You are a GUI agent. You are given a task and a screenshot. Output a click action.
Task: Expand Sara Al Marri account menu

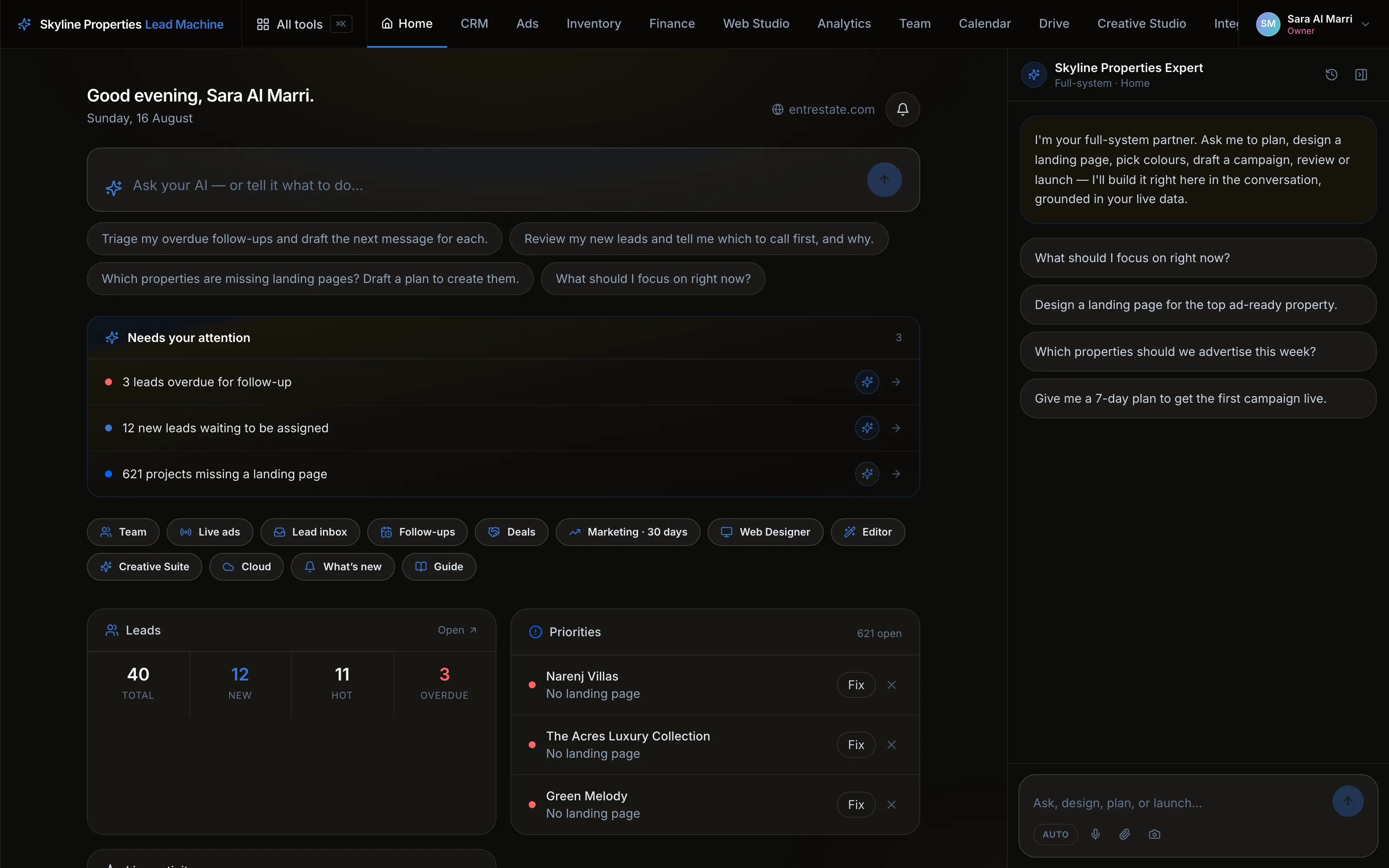(x=1314, y=24)
